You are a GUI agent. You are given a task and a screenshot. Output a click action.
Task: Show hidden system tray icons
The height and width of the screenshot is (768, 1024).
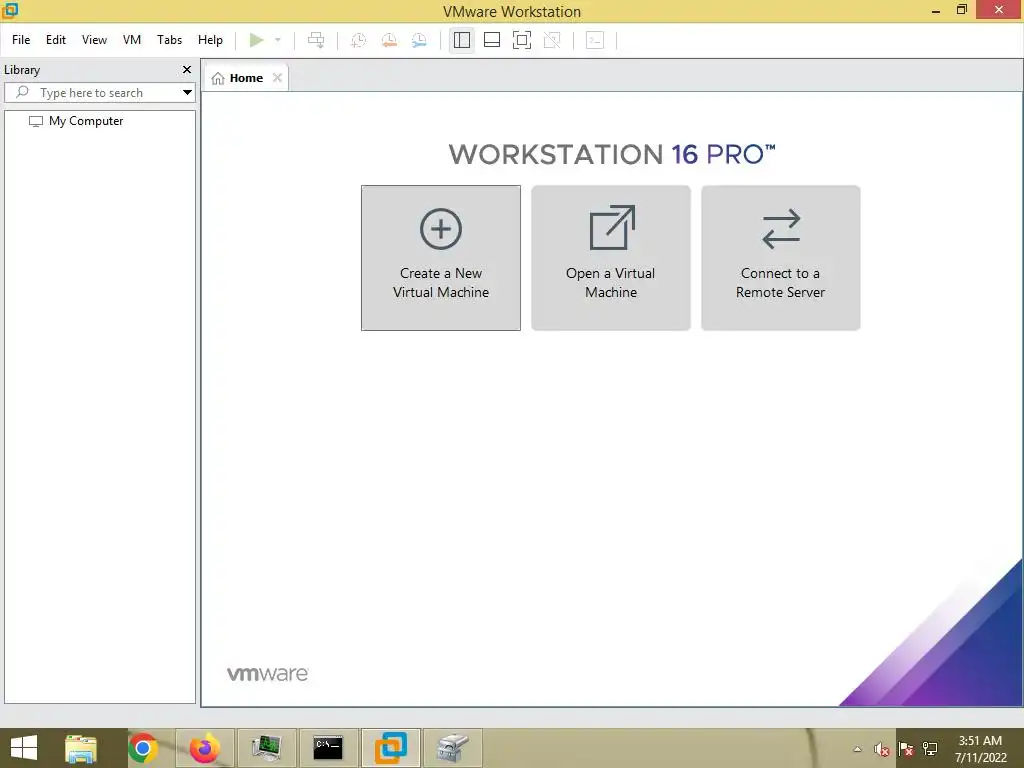point(857,749)
